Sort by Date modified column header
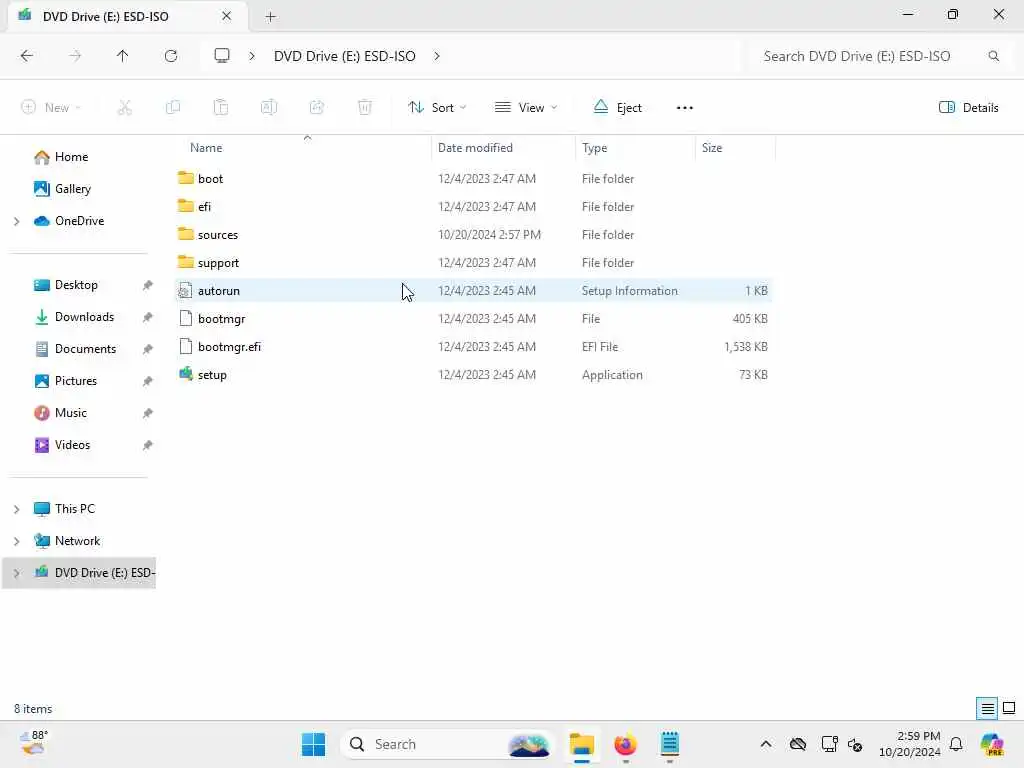Viewport: 1024px width, 768px height. 475,148
